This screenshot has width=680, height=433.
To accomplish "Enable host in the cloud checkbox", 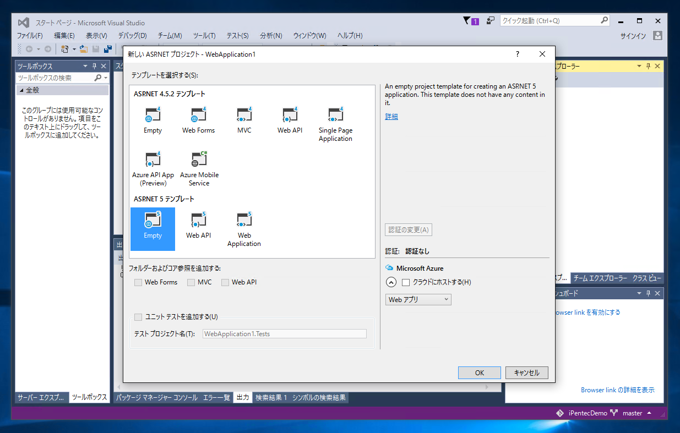I will point(406,282).
